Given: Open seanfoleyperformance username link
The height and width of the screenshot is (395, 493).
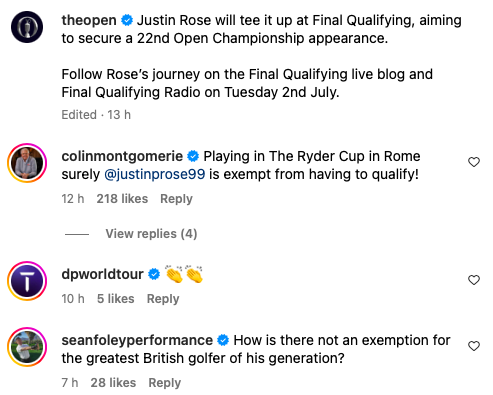Looking at the screenshot, I should click(137, 340).
